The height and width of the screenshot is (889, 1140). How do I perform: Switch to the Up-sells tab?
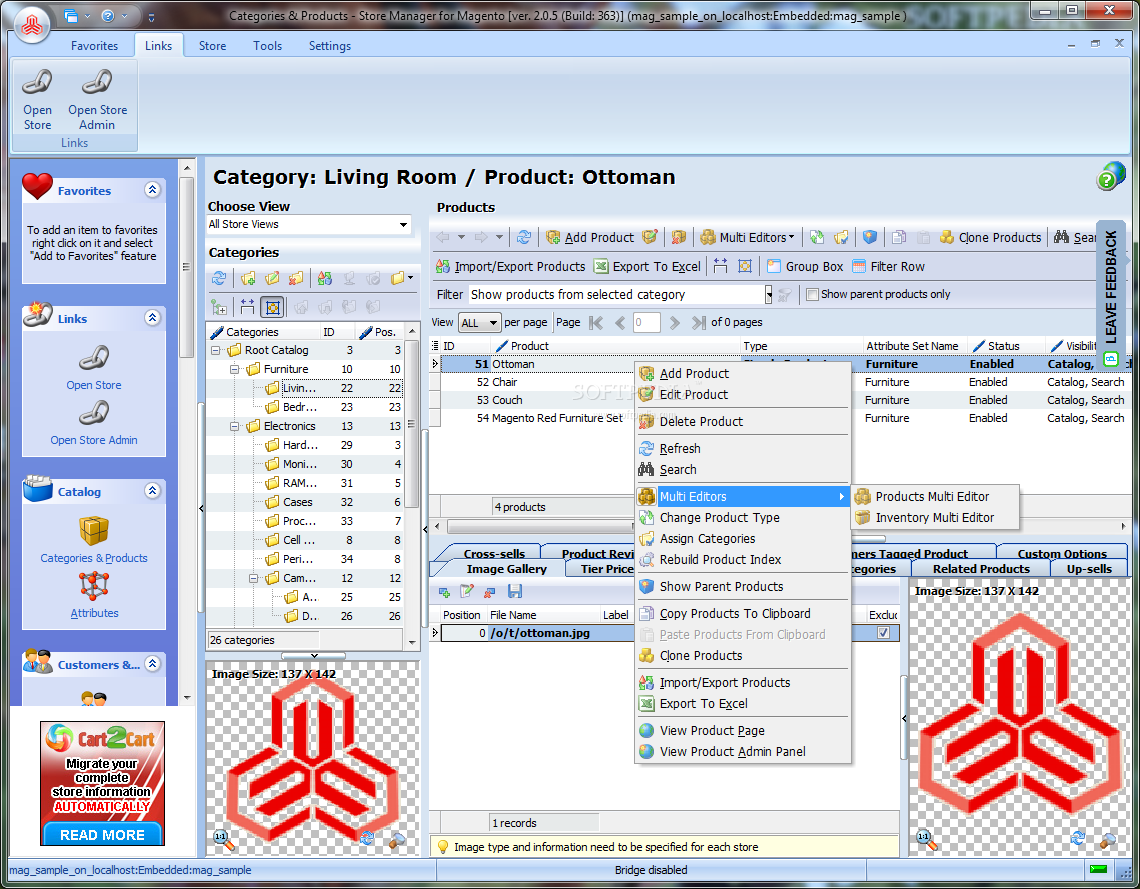click(x=1089, y=569)
